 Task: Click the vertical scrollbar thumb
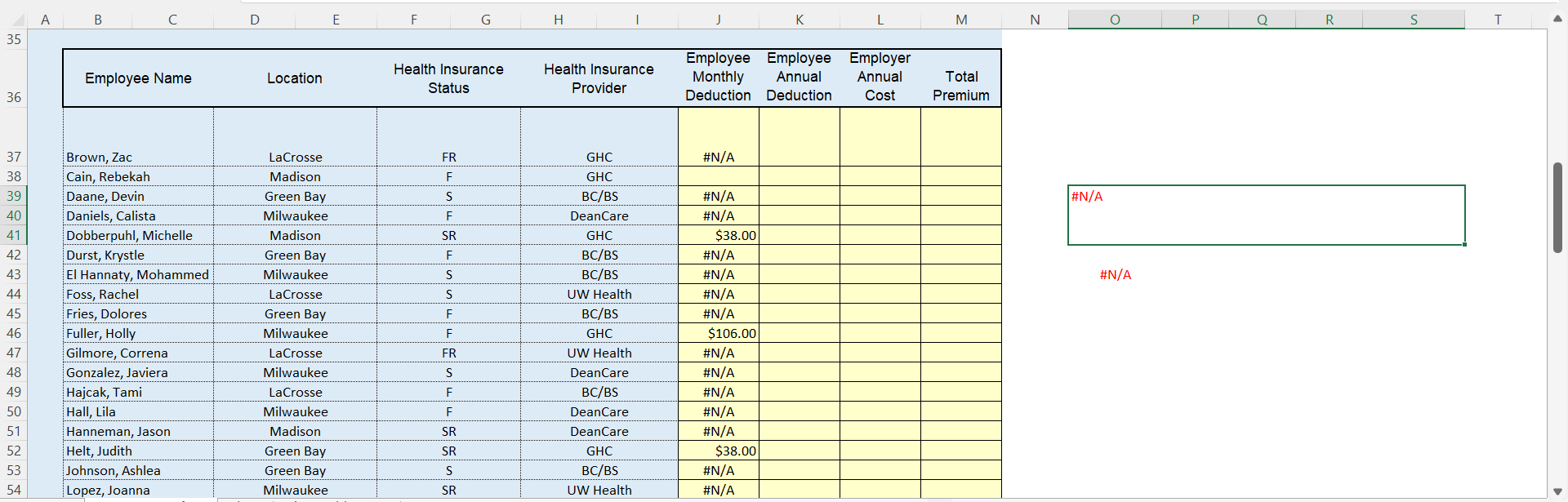tap(1557, 207)
